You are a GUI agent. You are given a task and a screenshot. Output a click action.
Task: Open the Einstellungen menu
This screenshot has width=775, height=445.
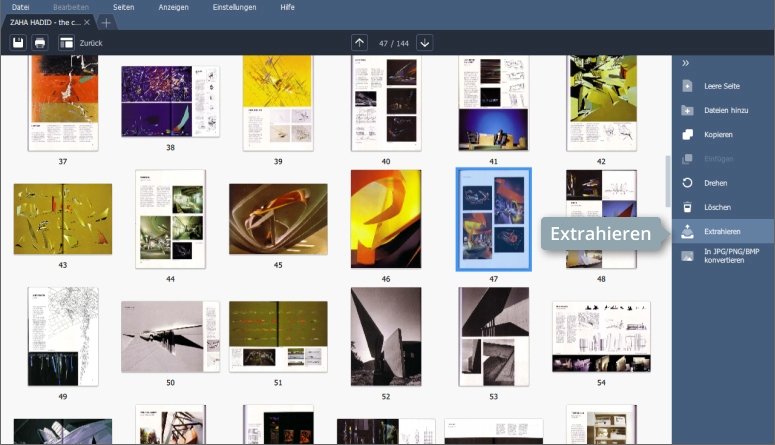[x=234, y=7]
